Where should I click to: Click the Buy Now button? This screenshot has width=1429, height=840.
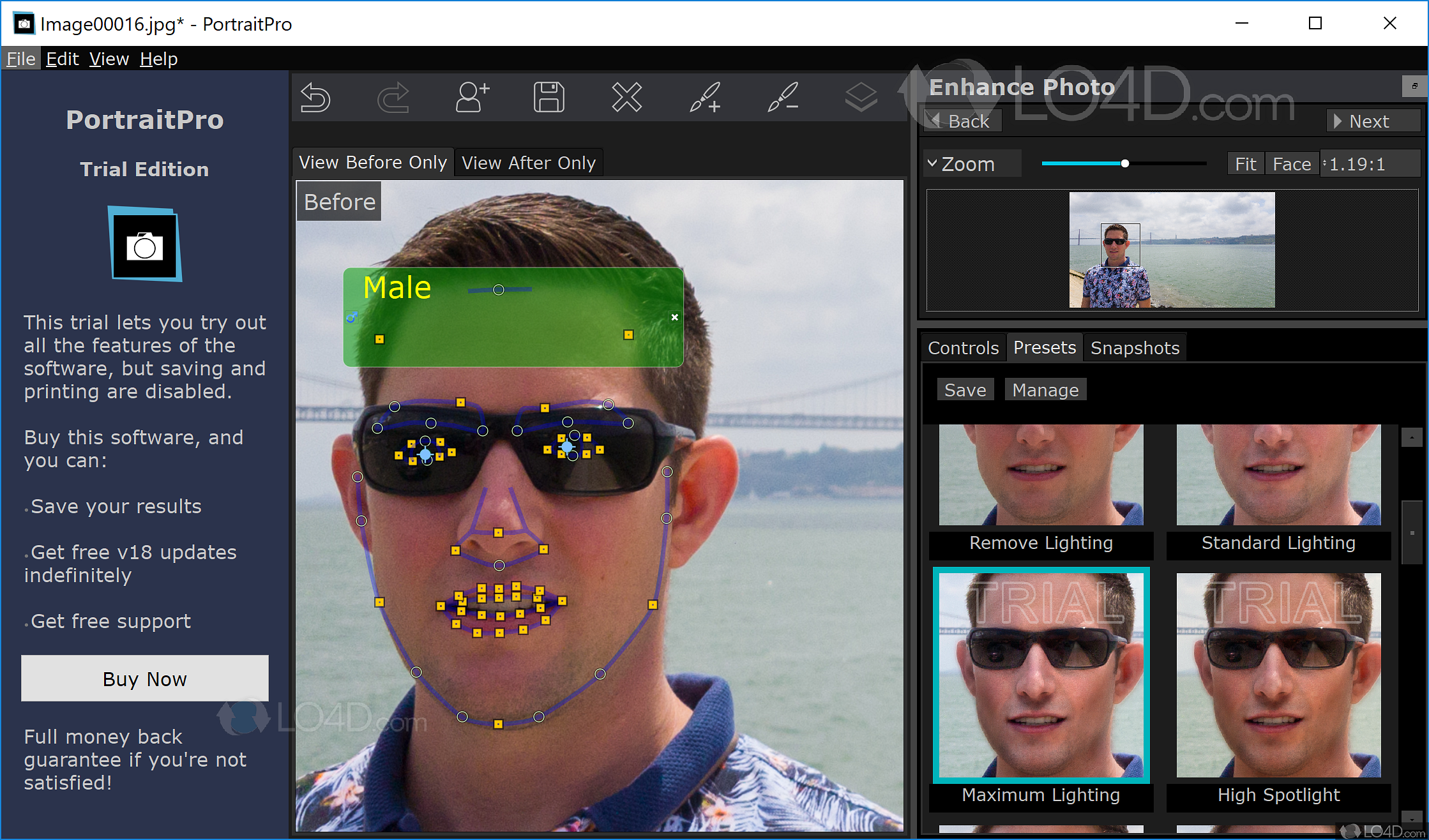pyautogui.click(x=145, y=679)
